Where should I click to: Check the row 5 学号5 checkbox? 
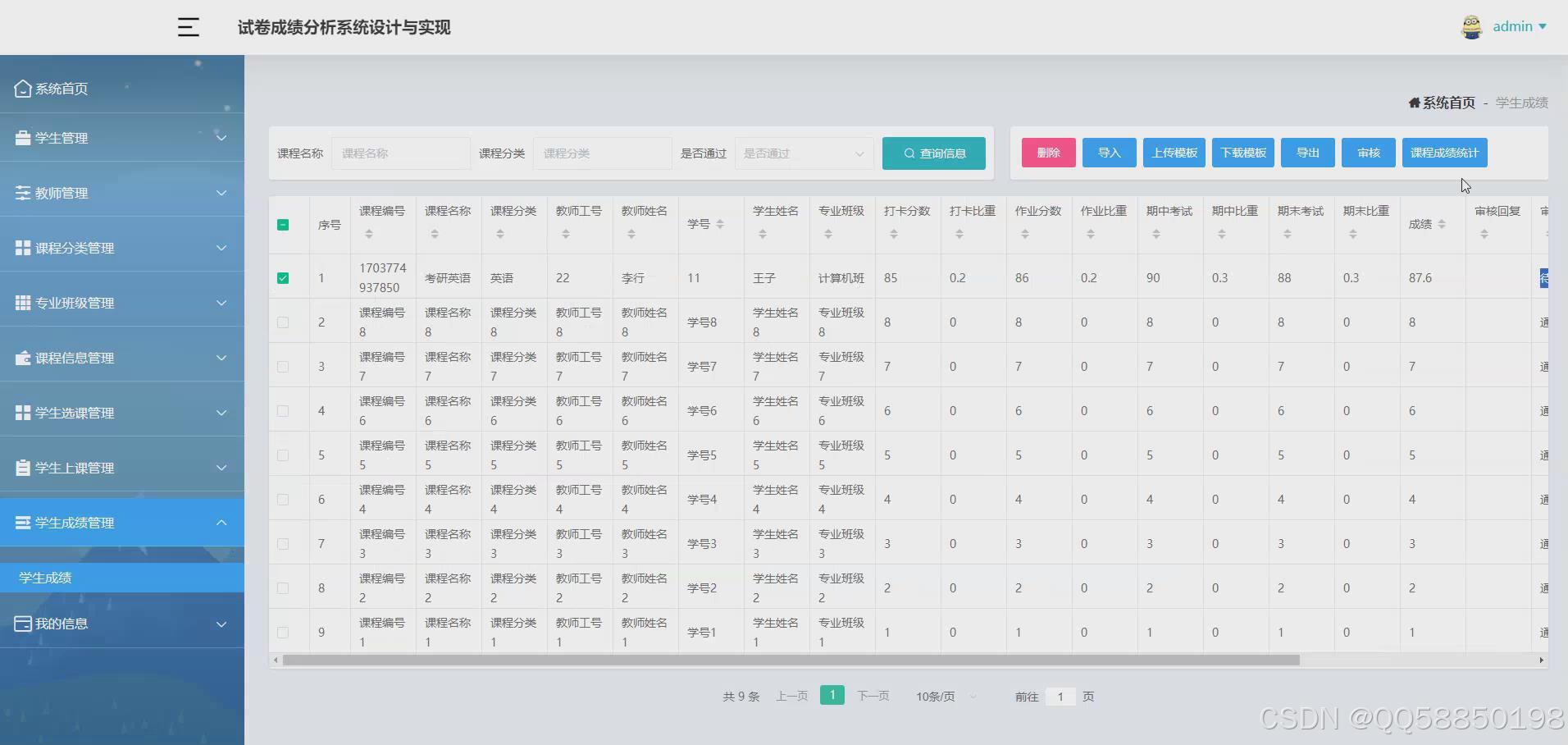pyautogui.click(x=283, y=455)
